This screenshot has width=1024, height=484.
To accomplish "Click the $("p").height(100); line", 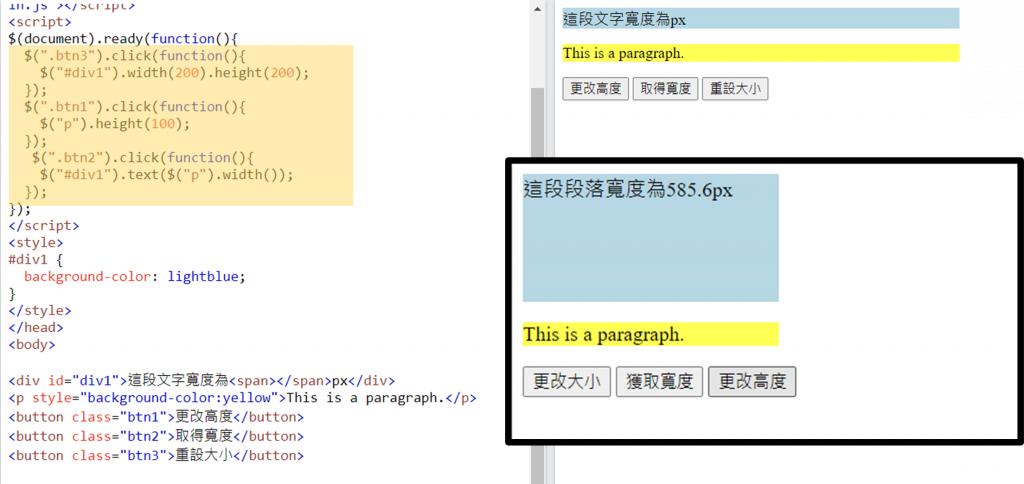I will click(x=116, y=123).
